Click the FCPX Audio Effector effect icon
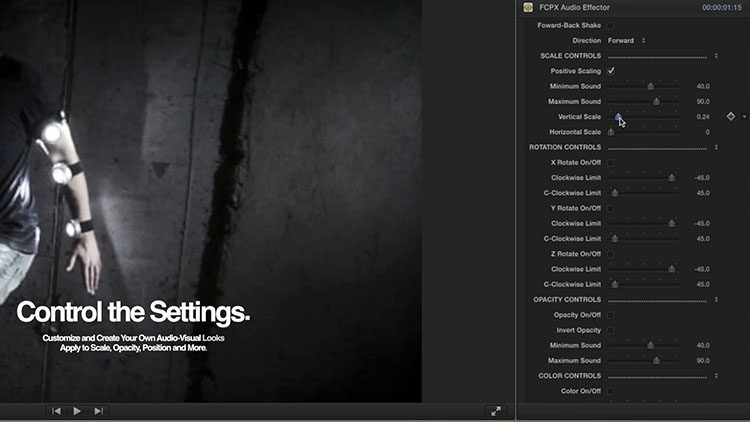 click(528, 8)
